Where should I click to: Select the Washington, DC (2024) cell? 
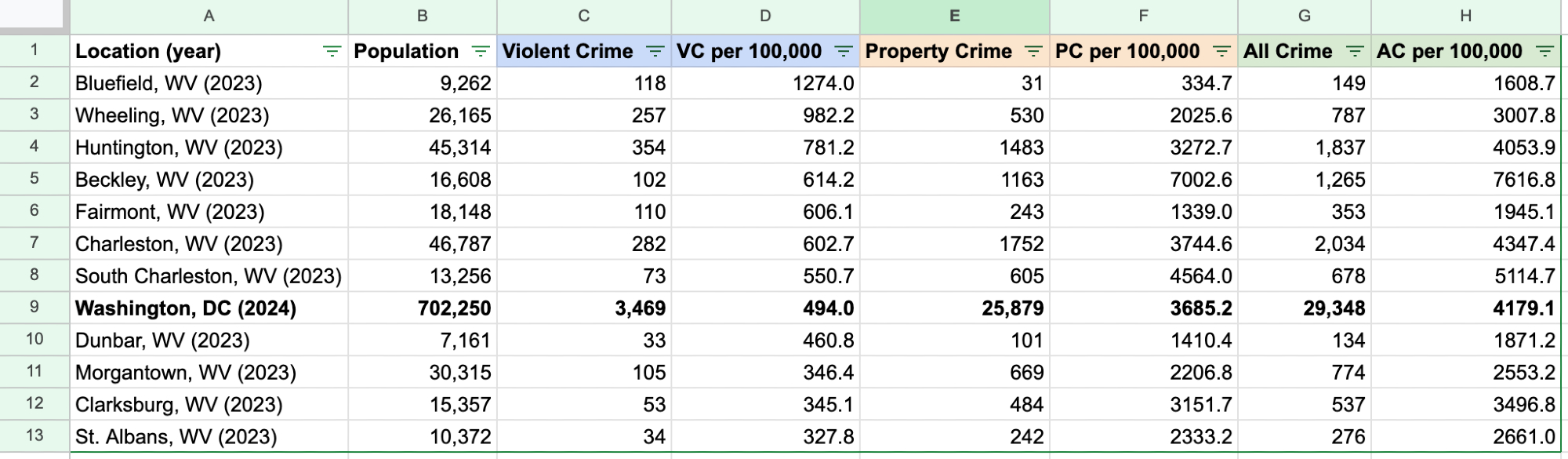[x=186, y=308]
